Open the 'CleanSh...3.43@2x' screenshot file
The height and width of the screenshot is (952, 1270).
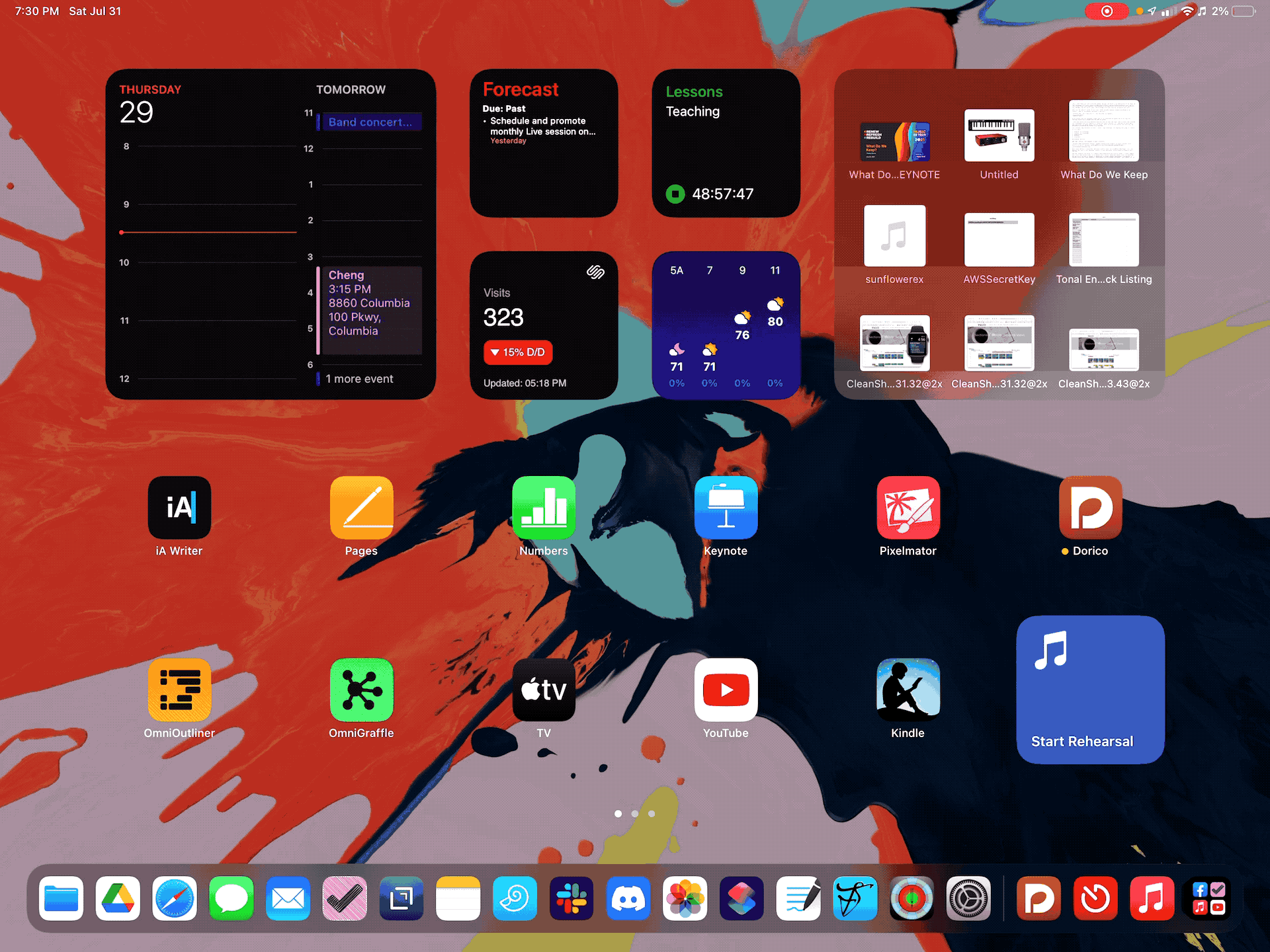click(x=1104, y=350)
